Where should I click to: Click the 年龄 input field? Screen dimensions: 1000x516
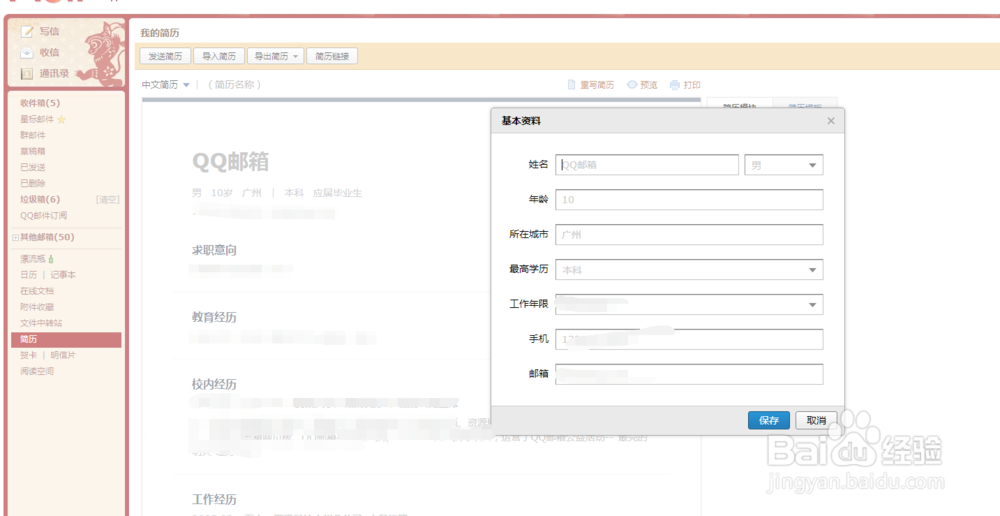click(689, 200)
